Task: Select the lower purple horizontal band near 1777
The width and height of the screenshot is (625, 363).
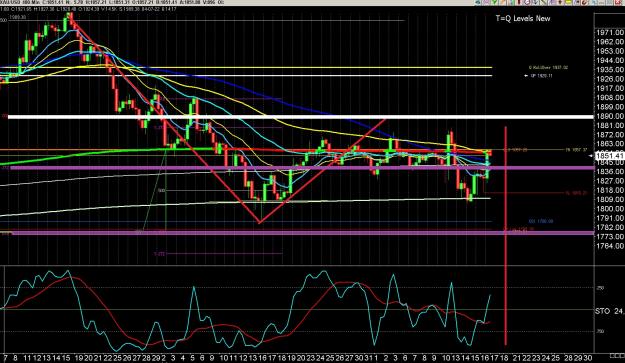Action: [x=302, y=232]
